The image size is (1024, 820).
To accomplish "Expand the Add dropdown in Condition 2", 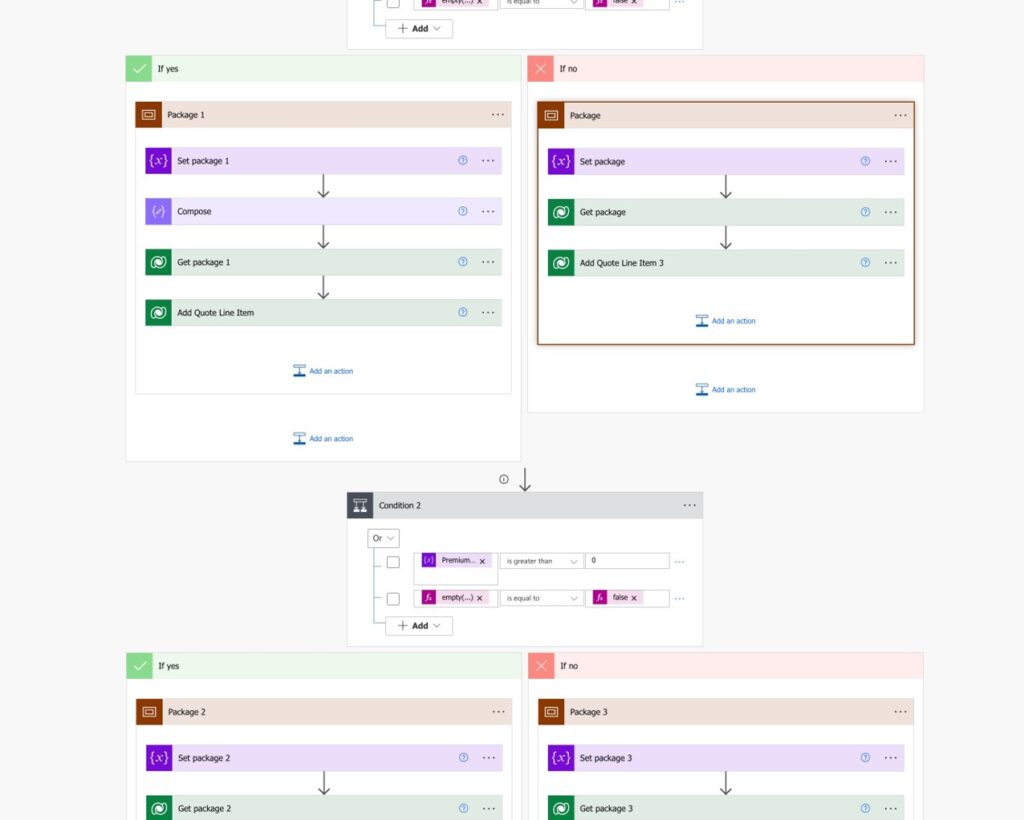I will click(x=419, y=626).
